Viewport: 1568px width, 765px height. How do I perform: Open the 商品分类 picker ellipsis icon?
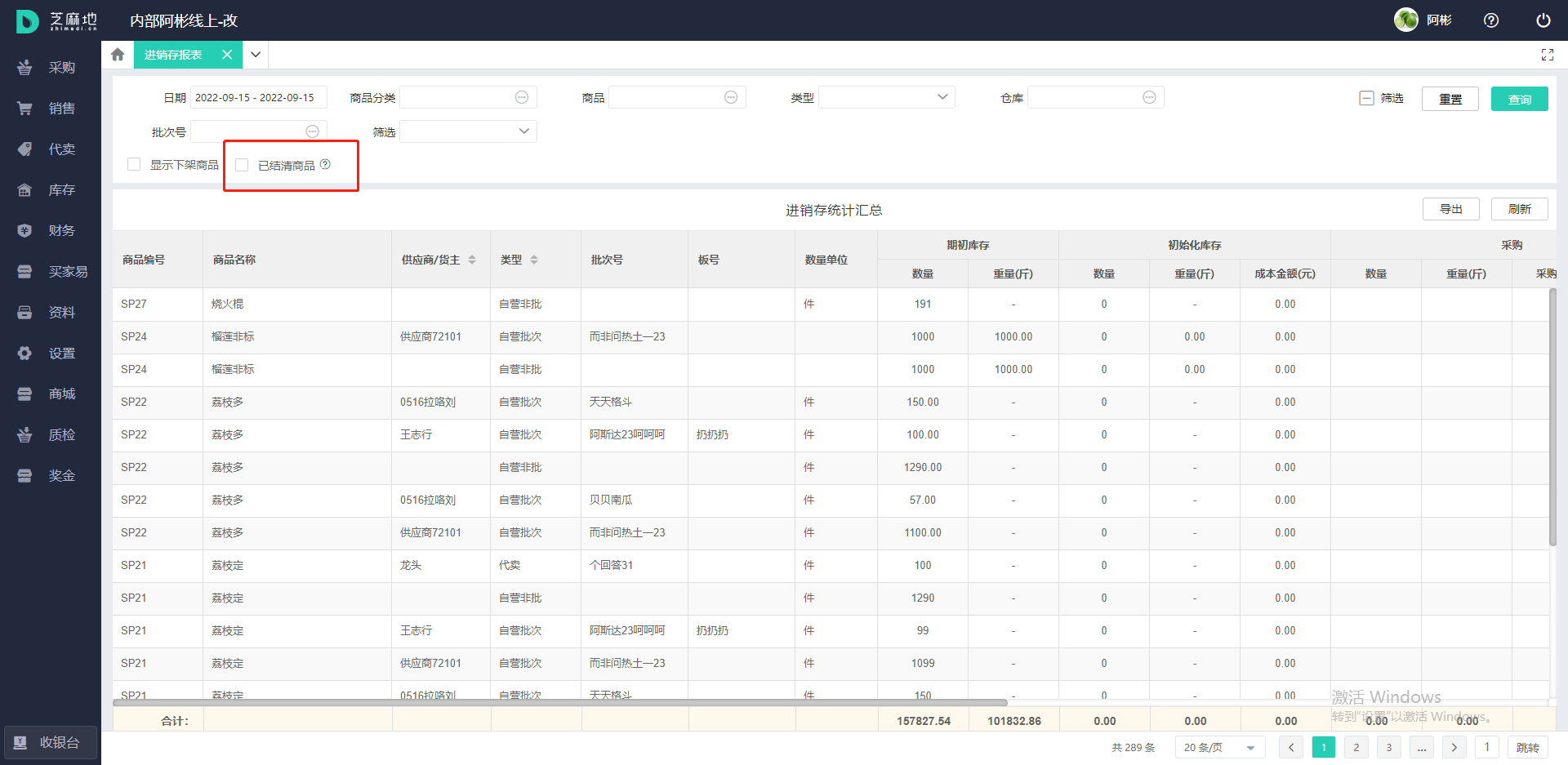click(x=521, y=98)
